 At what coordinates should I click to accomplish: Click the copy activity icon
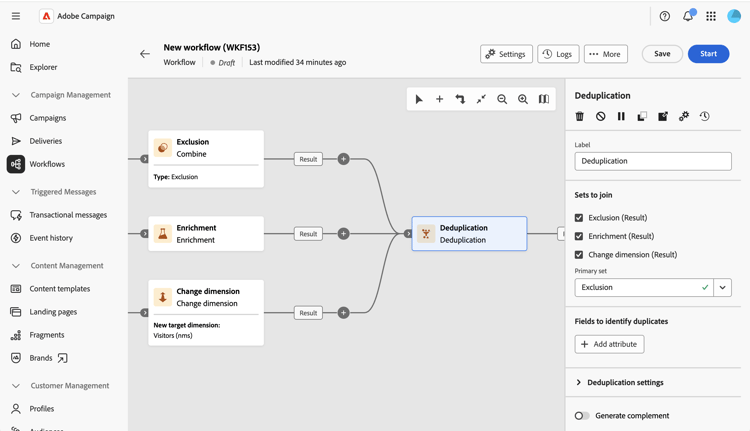(x=642, y=116)
